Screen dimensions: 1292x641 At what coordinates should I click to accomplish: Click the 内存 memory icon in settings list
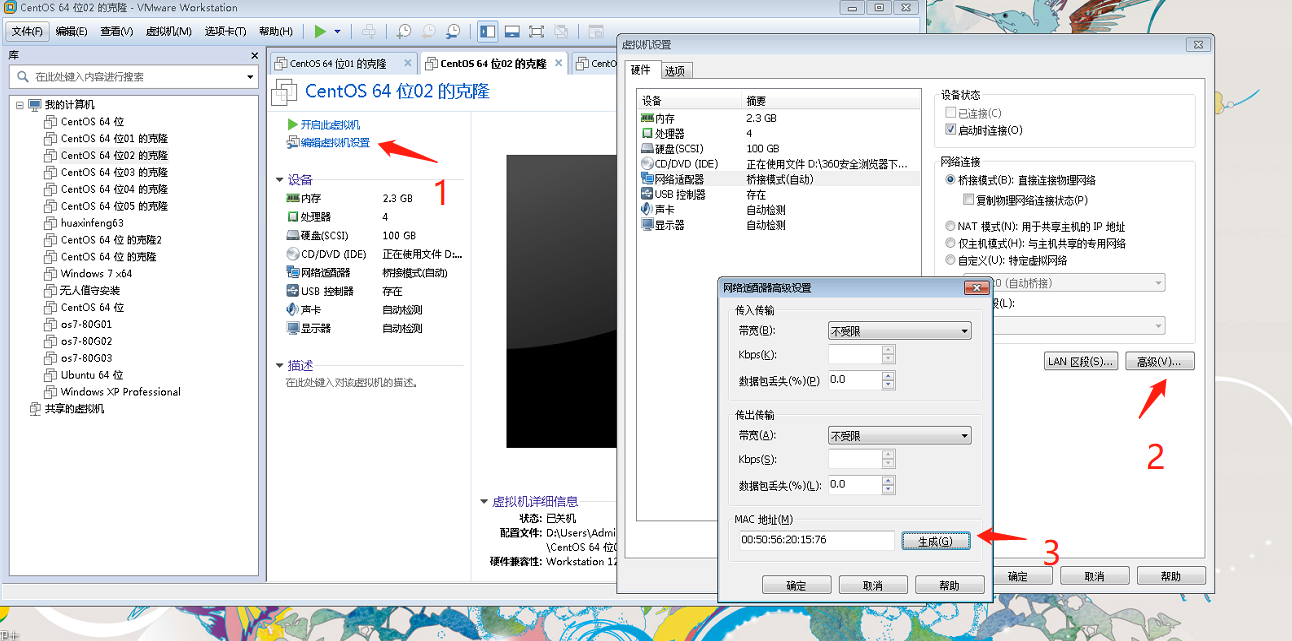pyautogui.click(x=647, y=118)
